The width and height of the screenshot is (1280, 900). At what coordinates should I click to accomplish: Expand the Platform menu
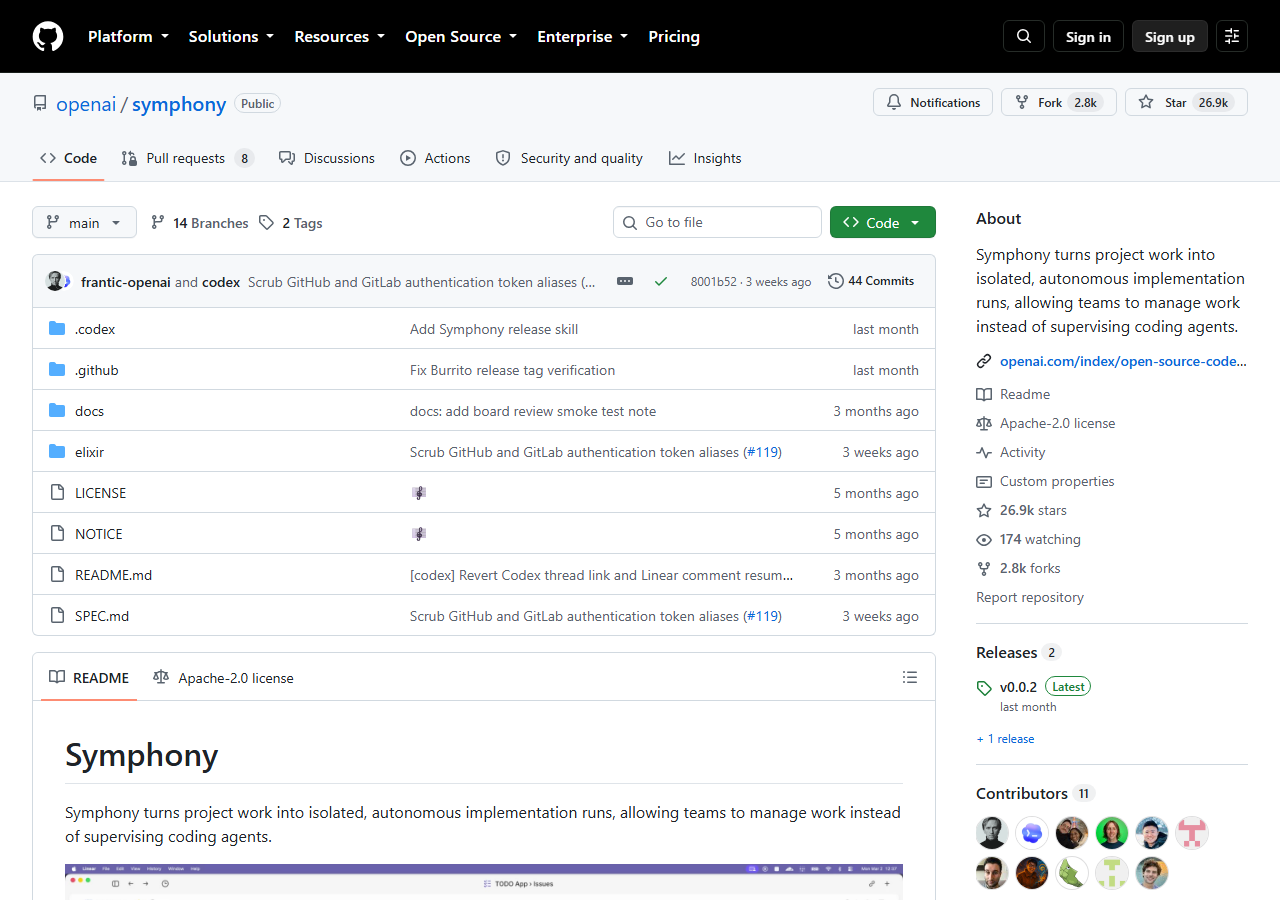[x=128, y=37]
